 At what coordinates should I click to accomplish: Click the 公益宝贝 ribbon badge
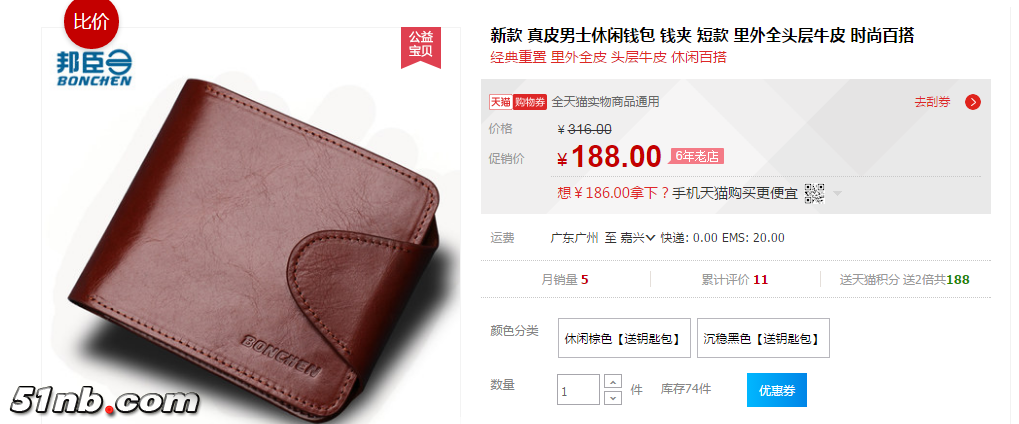pyautogui.click(x=420, y=46)
